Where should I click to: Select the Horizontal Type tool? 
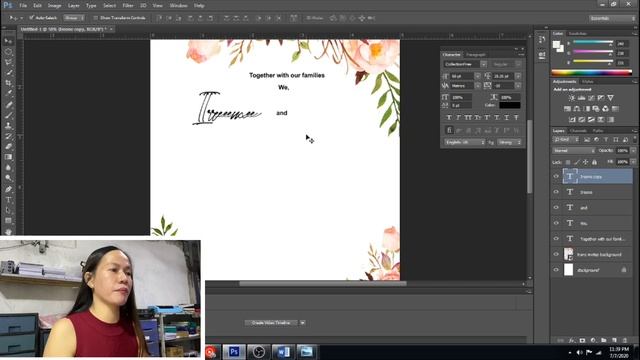8,200
